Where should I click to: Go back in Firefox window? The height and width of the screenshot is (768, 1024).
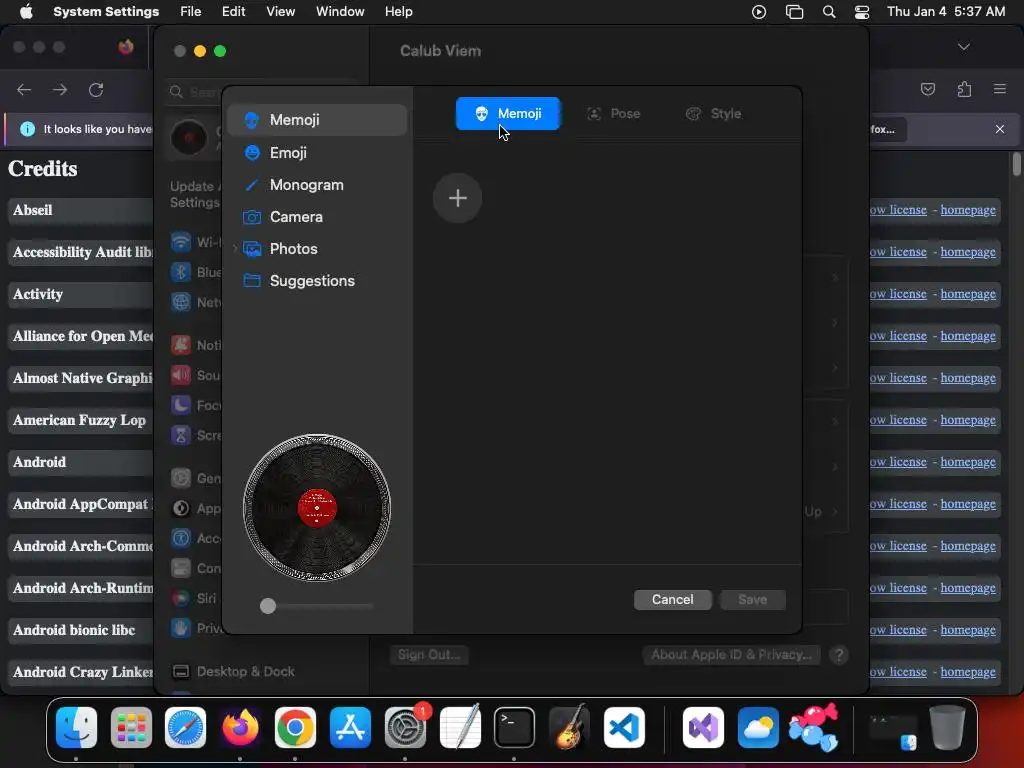(x=24, y=89)
